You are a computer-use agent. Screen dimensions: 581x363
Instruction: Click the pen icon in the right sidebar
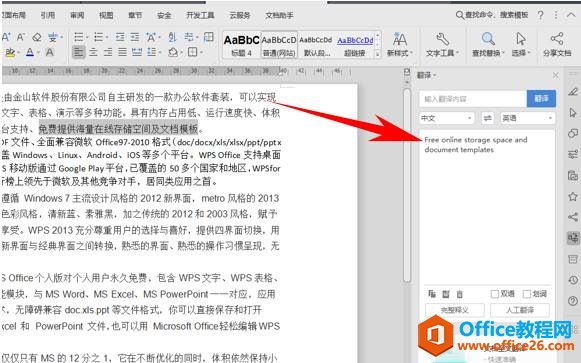(x=573, y=92)
